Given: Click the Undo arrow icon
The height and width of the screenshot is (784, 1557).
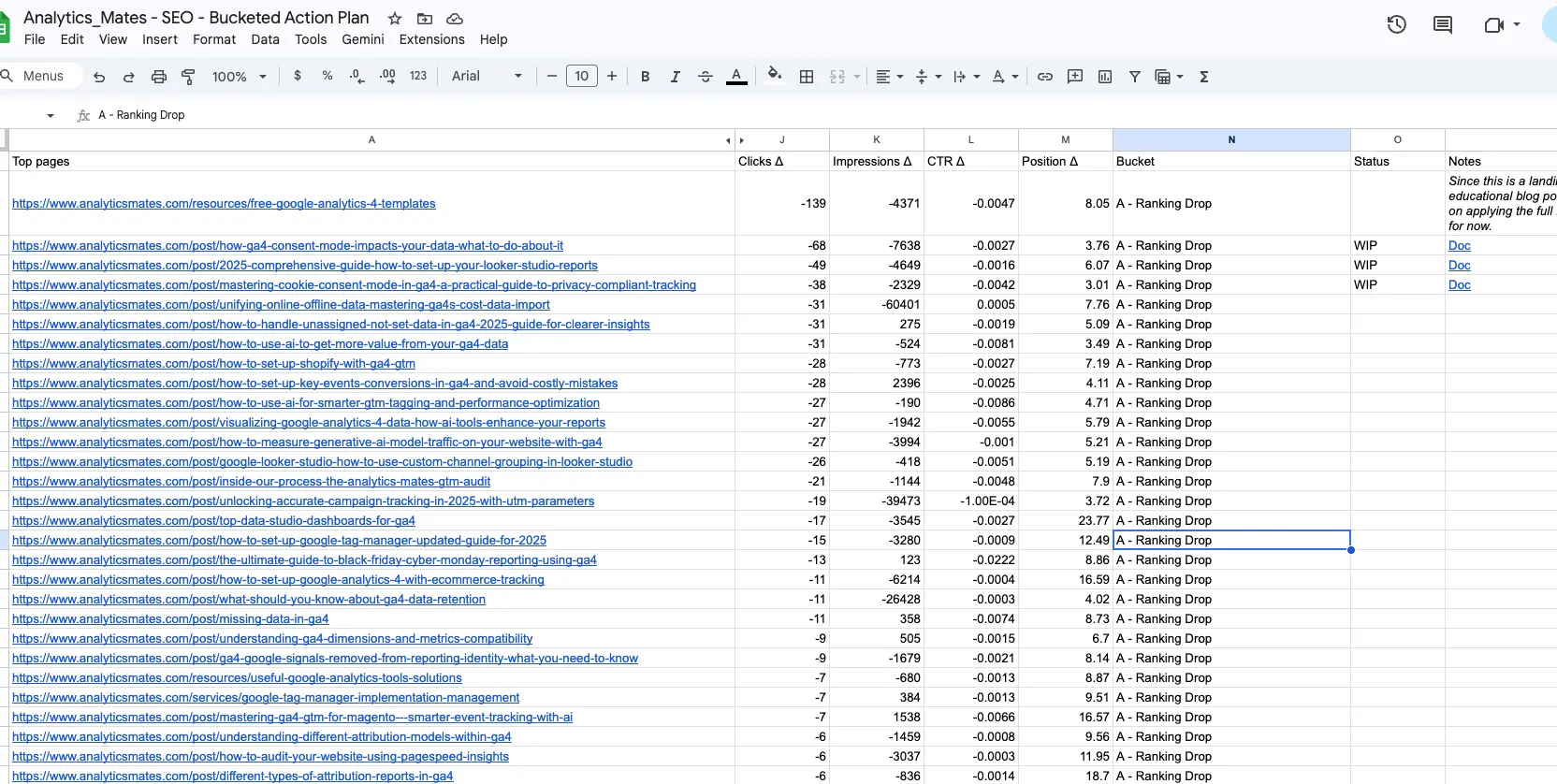Looking at the screenshot, I should pyautogui.click(x=99, y=77).
